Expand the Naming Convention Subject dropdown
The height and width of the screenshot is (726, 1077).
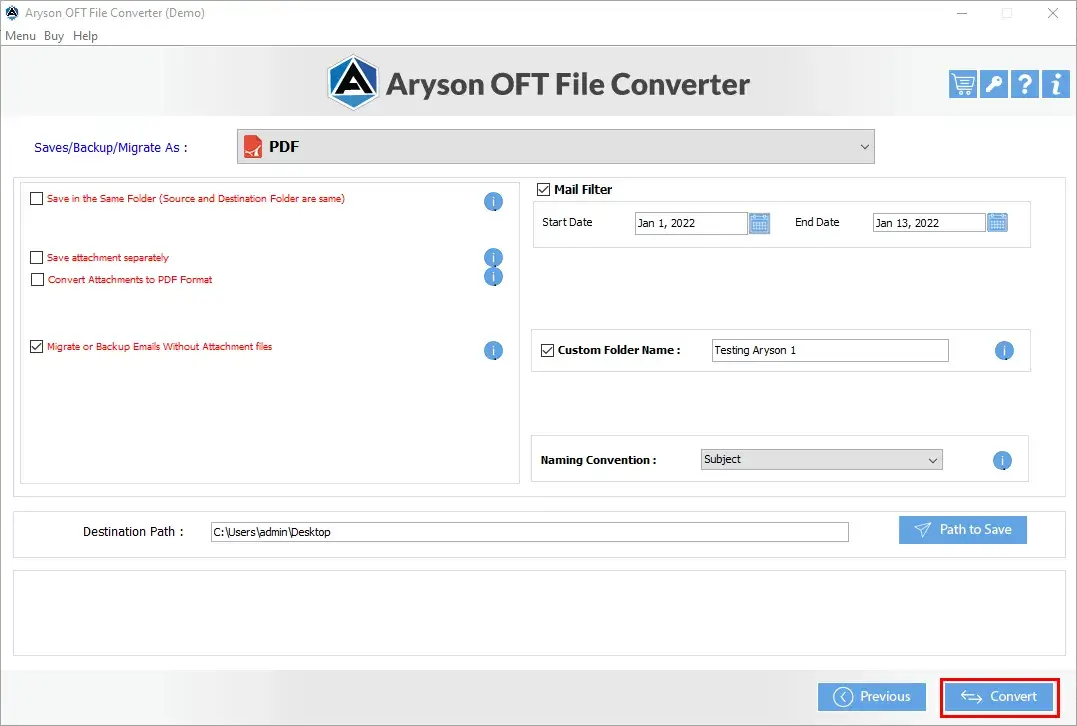tap(821, 460)
